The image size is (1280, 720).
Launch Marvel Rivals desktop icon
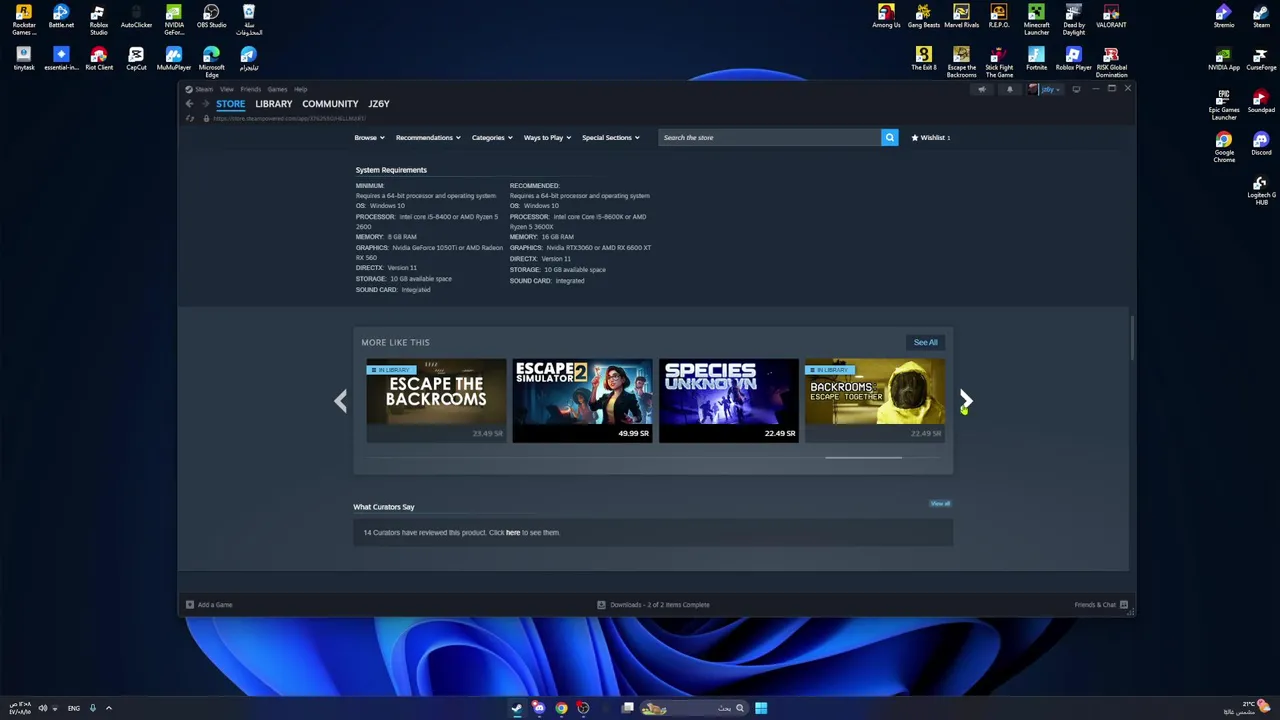click(961, 16)
